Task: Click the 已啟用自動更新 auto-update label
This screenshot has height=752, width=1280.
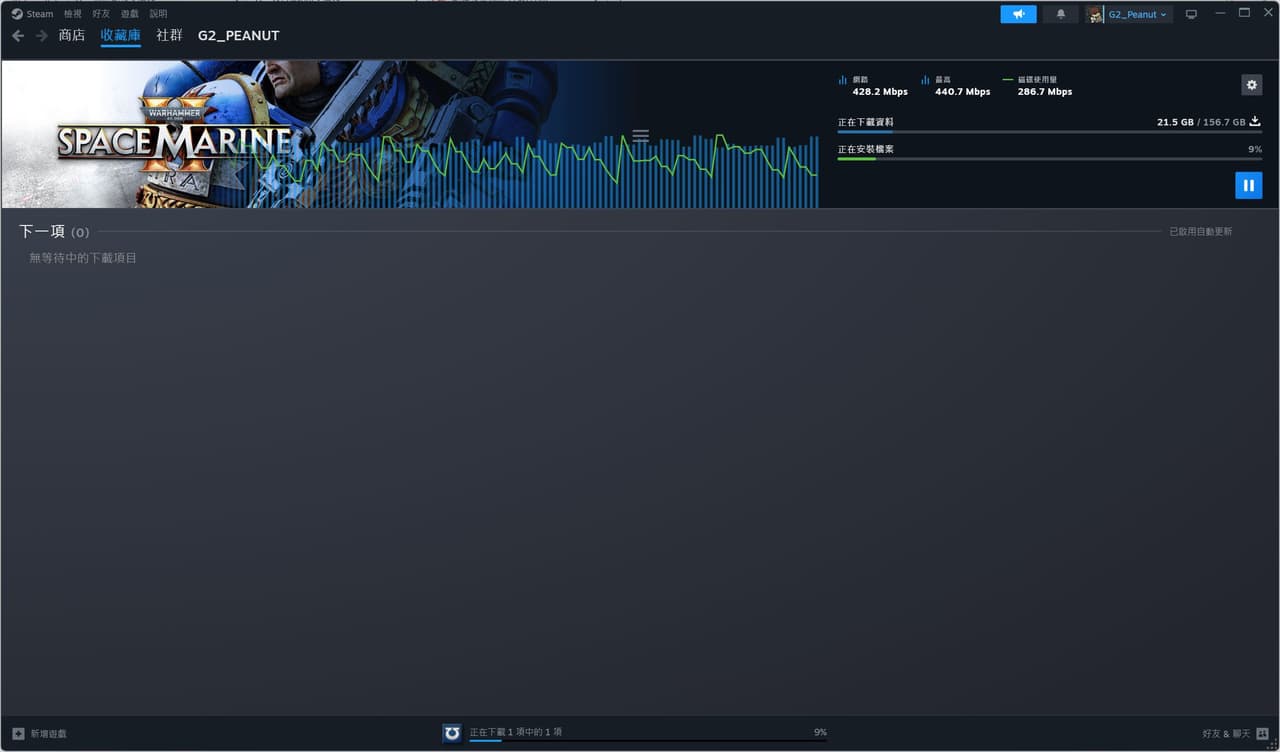Action: coord(1201,232)
